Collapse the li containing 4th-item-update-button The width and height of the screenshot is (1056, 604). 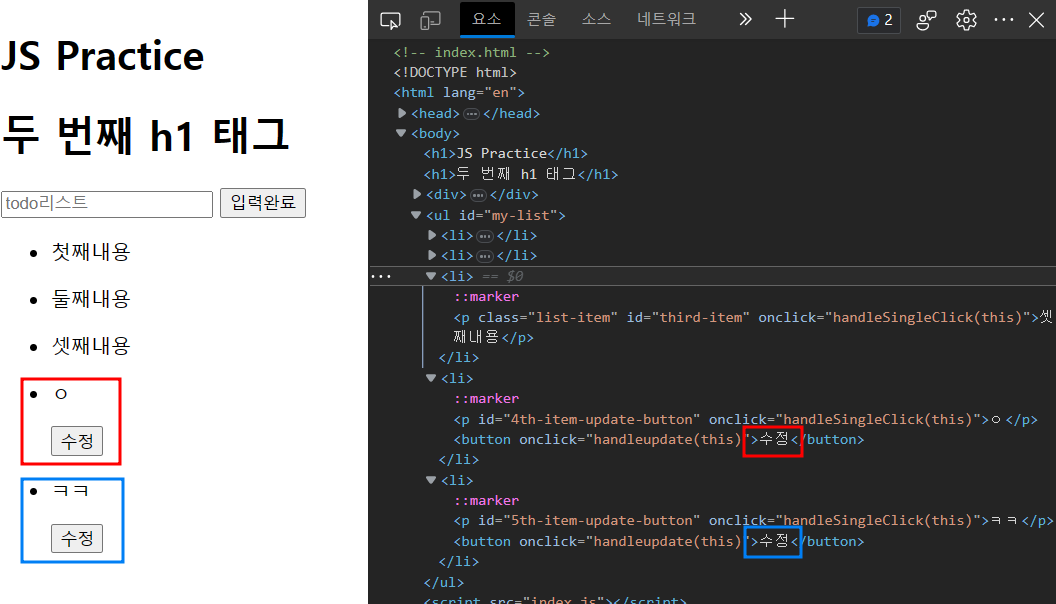click(x=431, y=378)
